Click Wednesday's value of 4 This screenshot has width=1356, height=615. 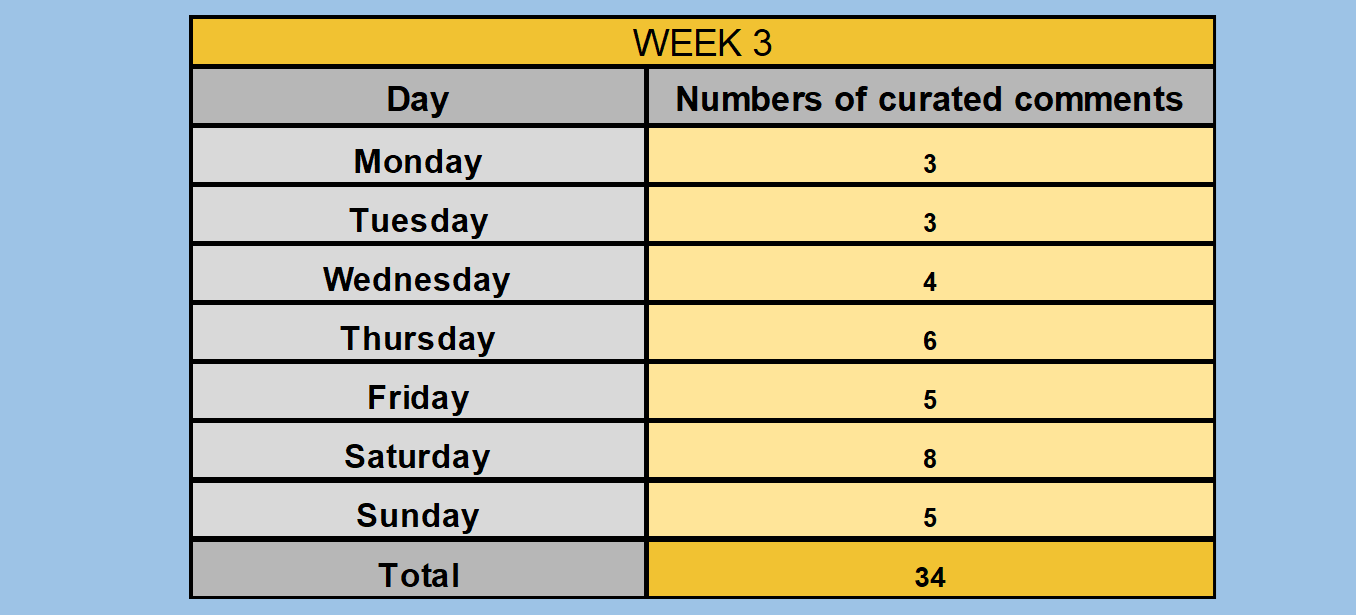(x=930, y=274)
